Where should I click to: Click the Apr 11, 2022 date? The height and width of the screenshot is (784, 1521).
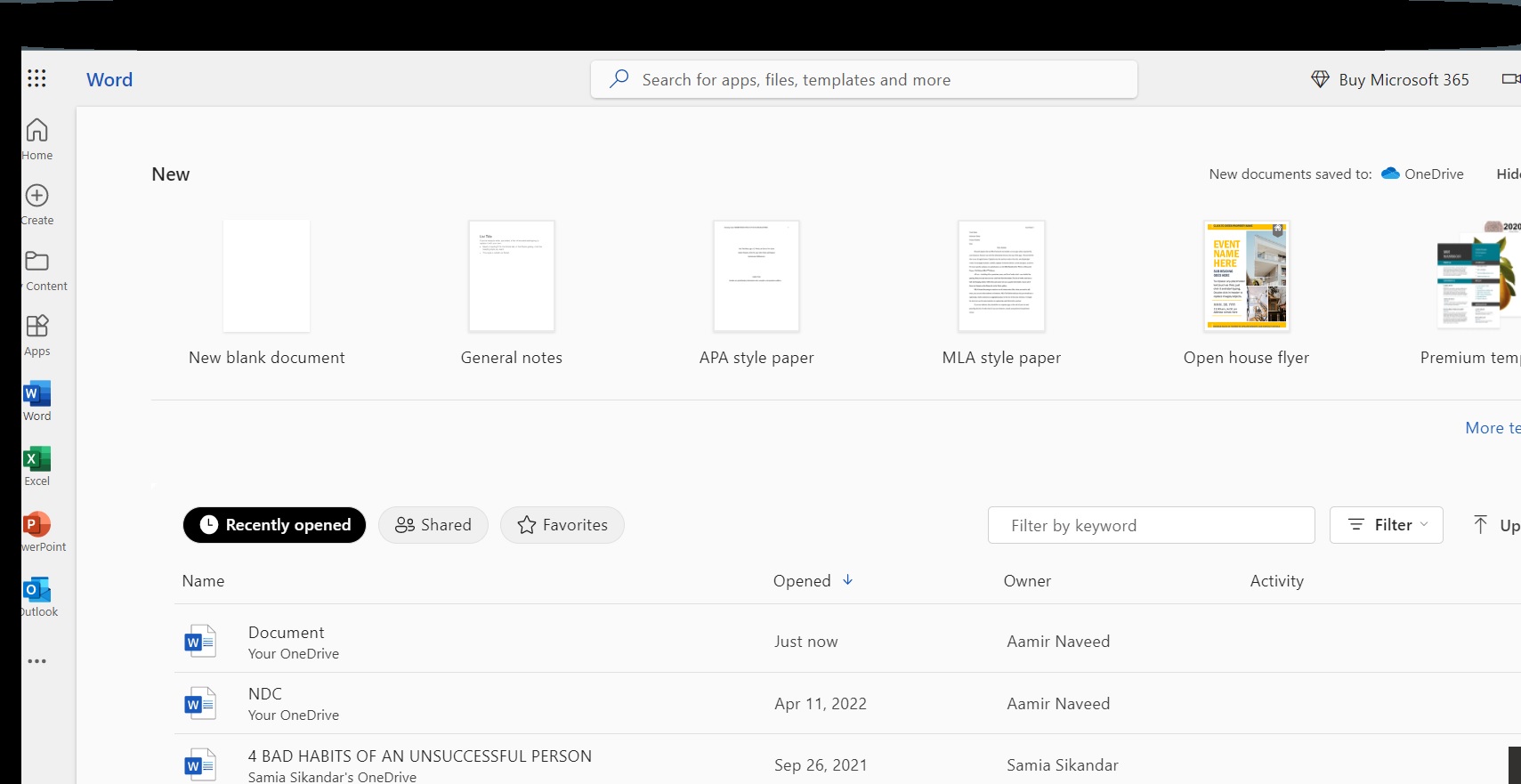click(821, 704)
